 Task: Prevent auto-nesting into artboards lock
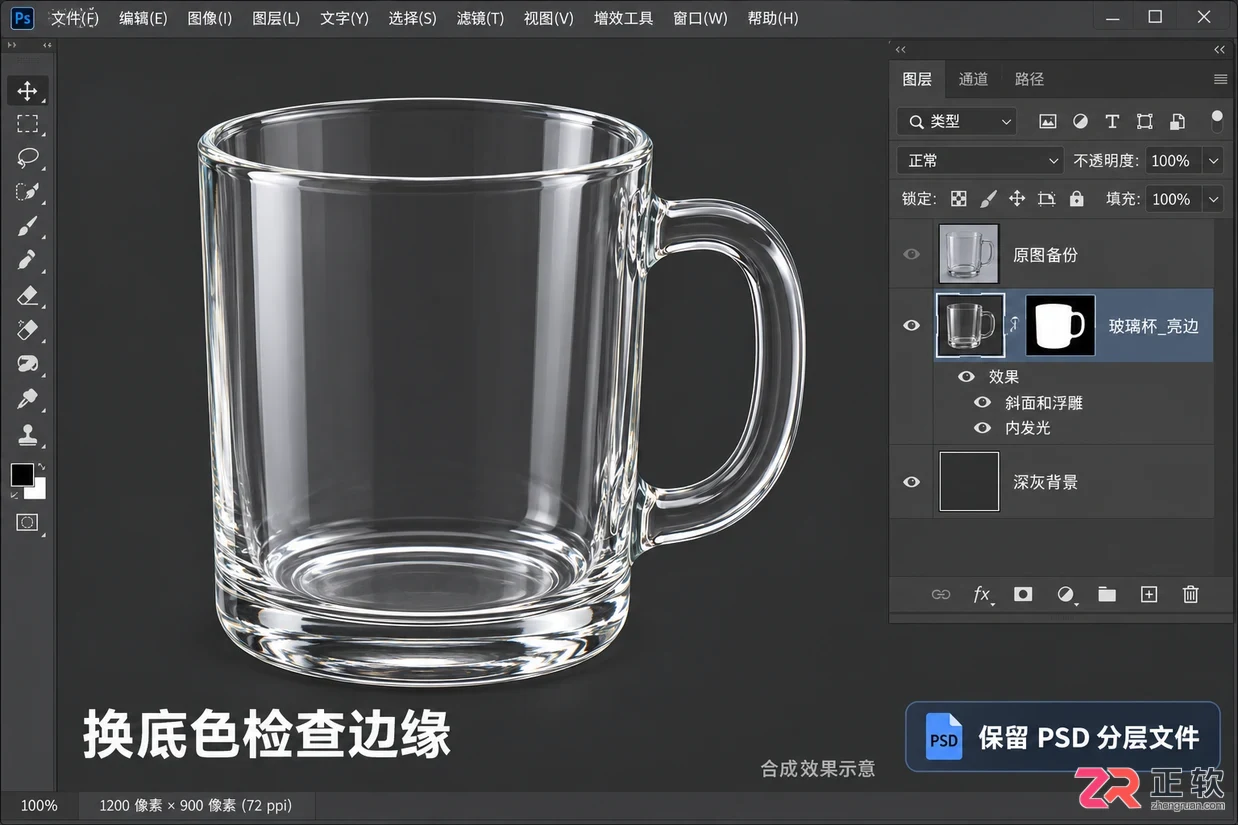coord(1046,199)
